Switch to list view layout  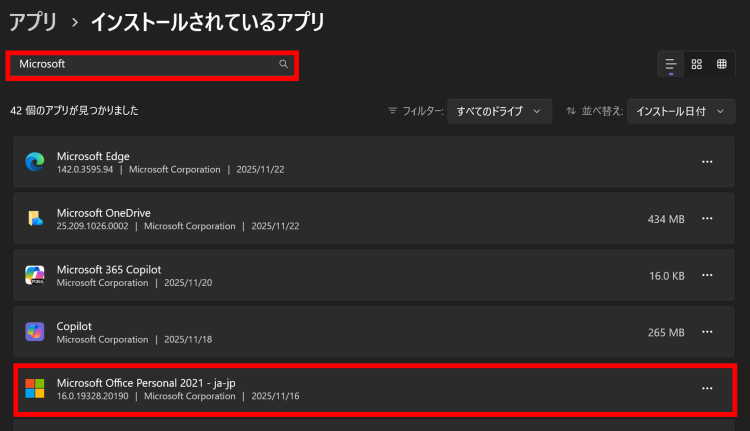(671, 64)
